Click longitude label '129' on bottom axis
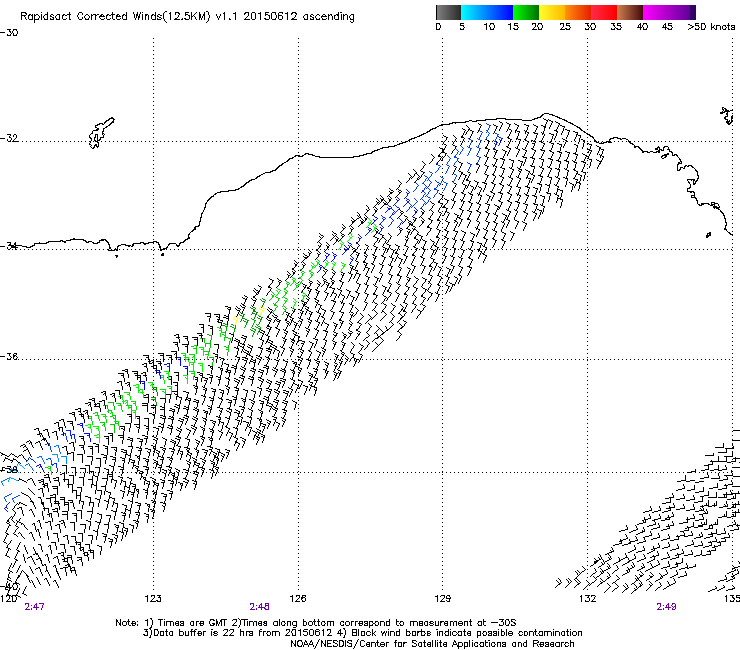 [x=443, y=599]
